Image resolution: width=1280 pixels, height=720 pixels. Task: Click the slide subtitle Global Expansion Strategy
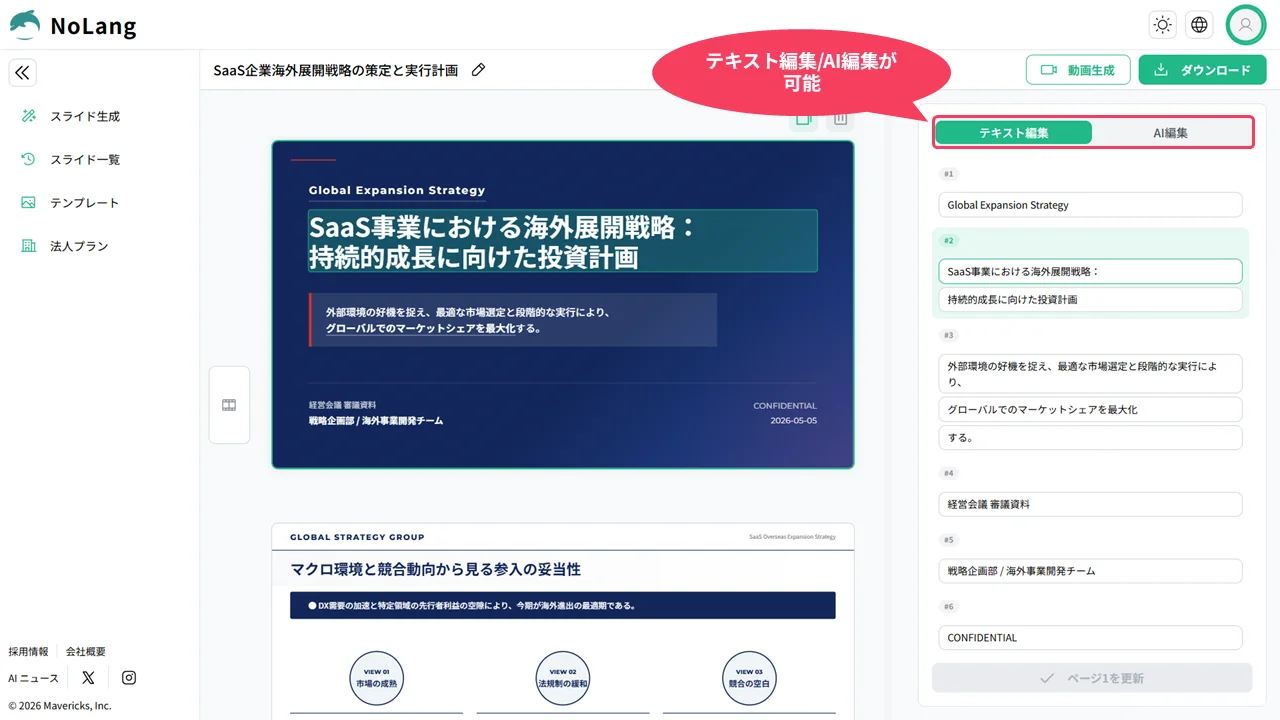pyautogui.click(x=397, y=190)
